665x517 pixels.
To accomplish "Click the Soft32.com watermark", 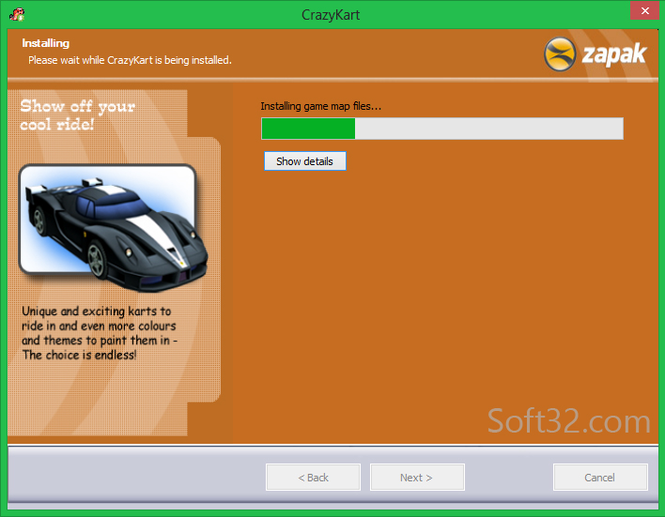I will point(568,421).
